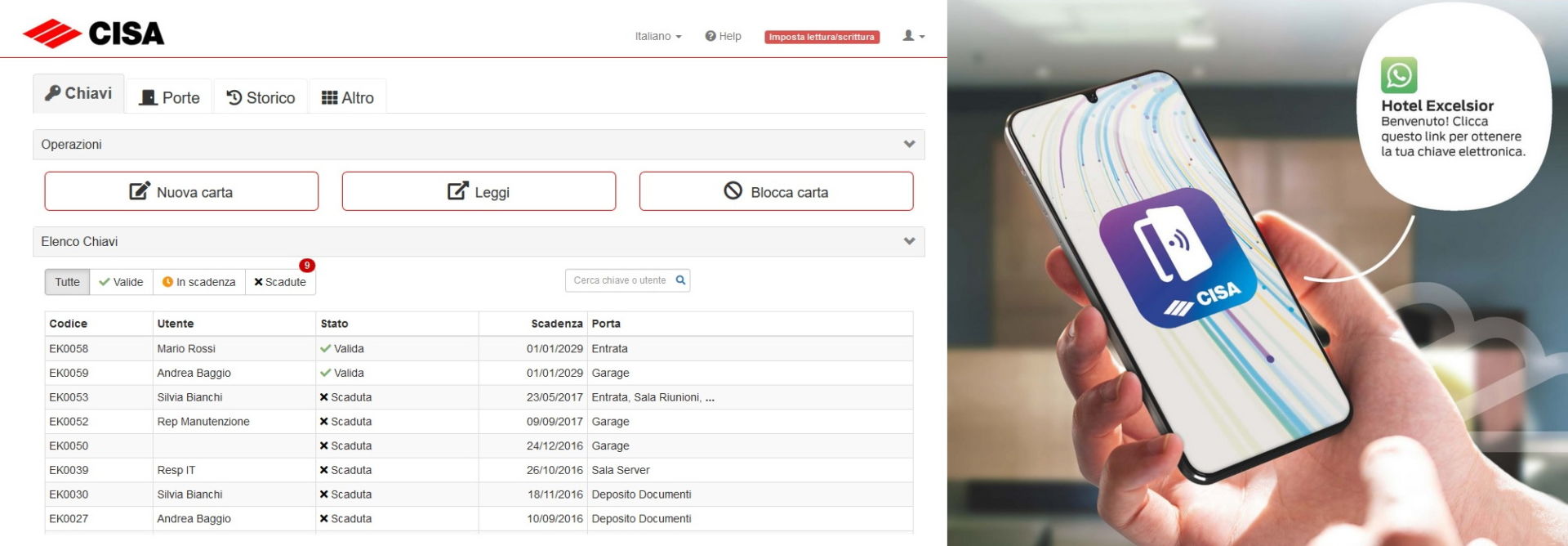Select key code EK0039
Viewport: 1568px width, 546px height.
pos(69,470)
